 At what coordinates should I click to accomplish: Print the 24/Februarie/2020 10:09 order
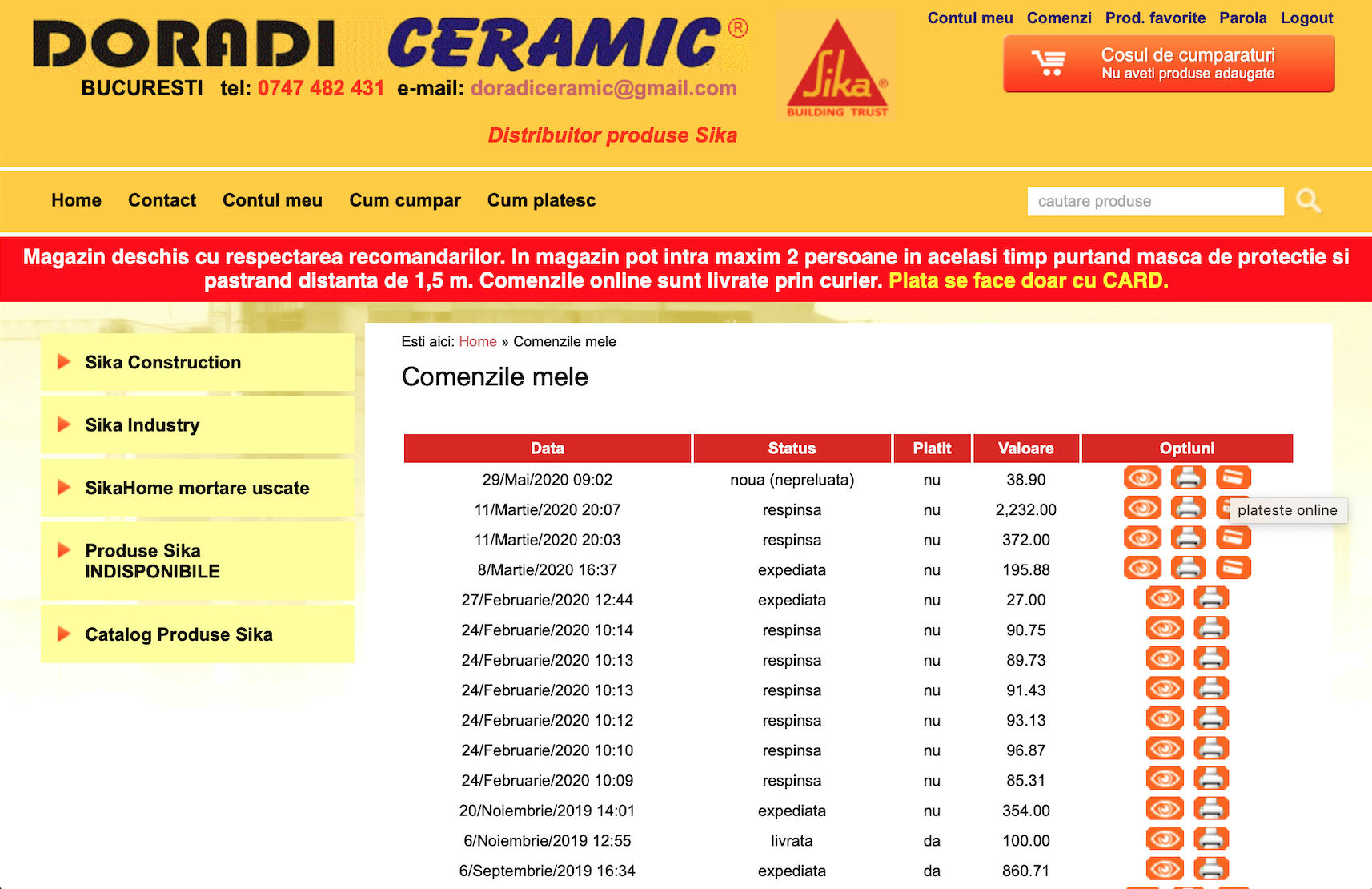[1211, 778]
